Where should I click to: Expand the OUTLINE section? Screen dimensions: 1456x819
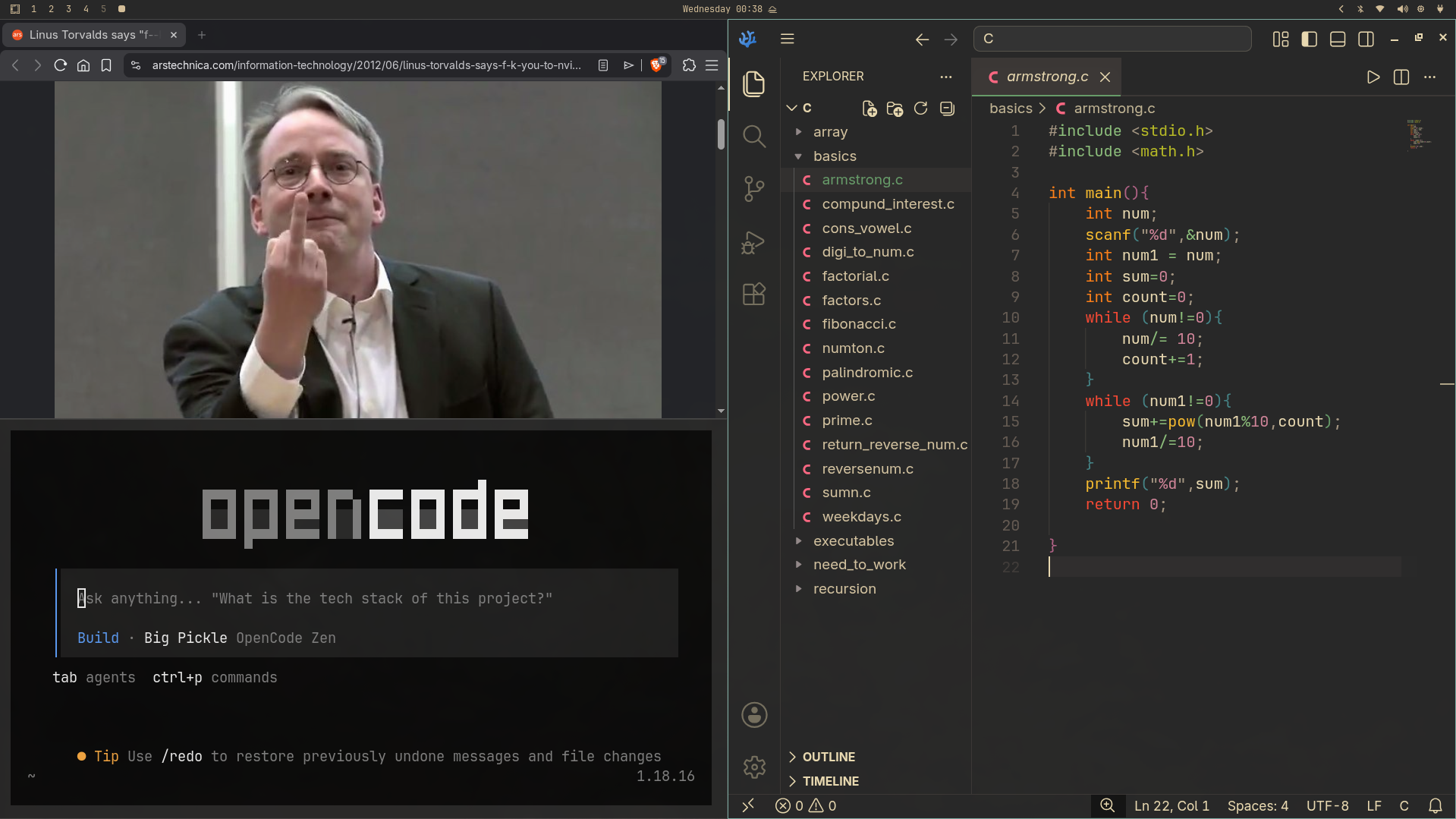coord(829,757)
